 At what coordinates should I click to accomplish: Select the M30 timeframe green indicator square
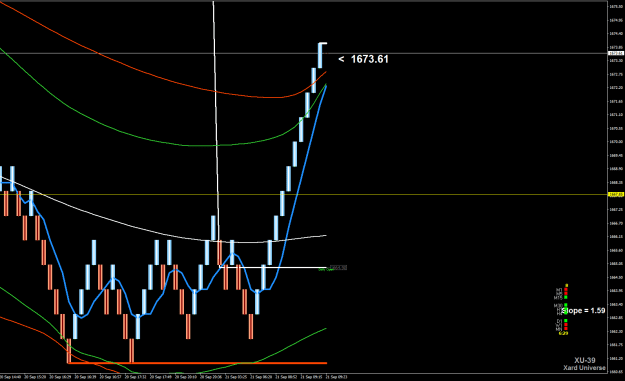pyautogui.click(x=566, y=304)
